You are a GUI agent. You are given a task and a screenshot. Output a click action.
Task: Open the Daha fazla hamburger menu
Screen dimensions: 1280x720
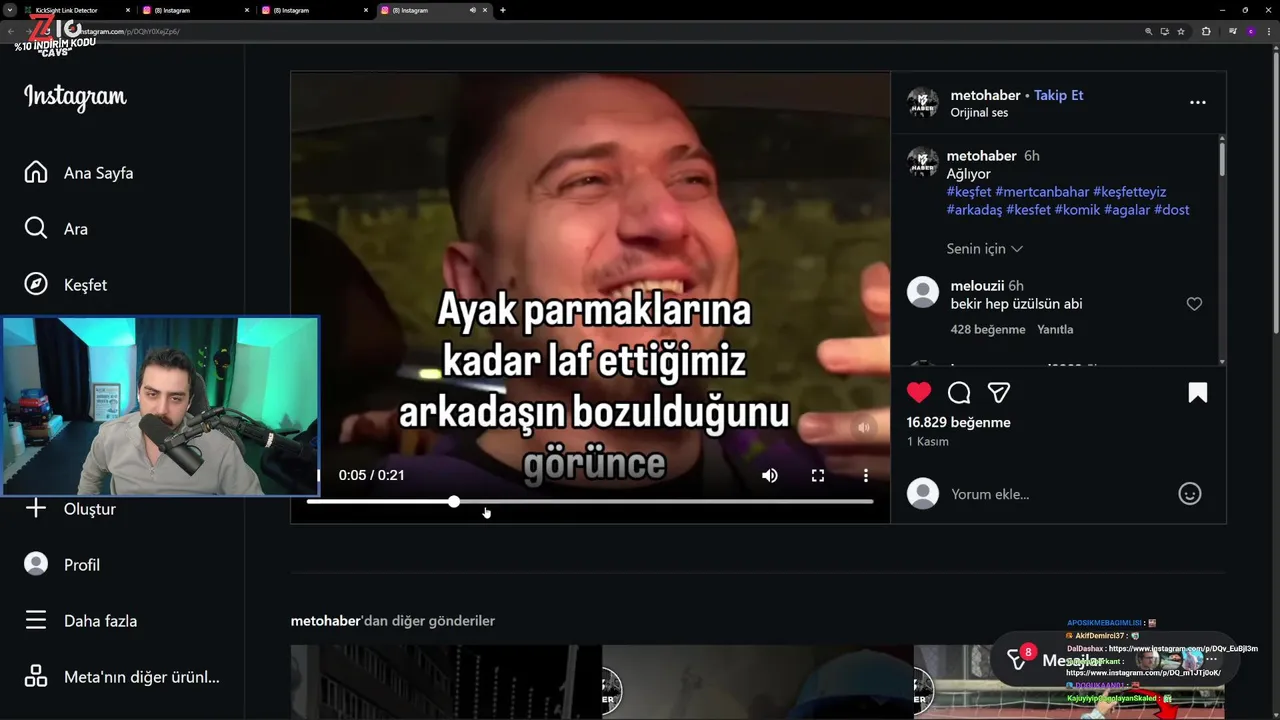(x=36, y=620)
